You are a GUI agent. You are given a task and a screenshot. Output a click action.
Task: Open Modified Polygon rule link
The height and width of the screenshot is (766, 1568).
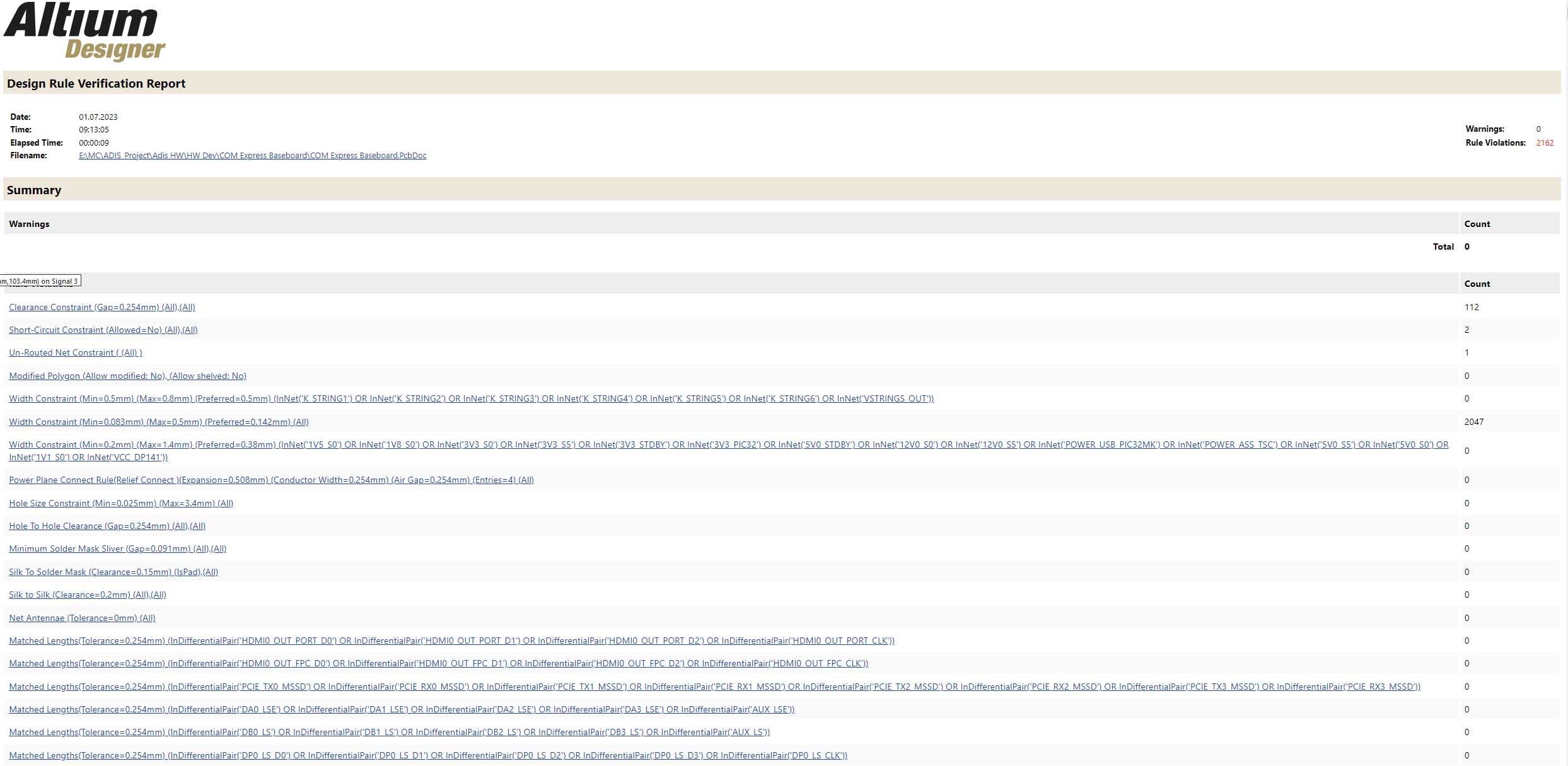pyautogui.click(x=127, y=376)
